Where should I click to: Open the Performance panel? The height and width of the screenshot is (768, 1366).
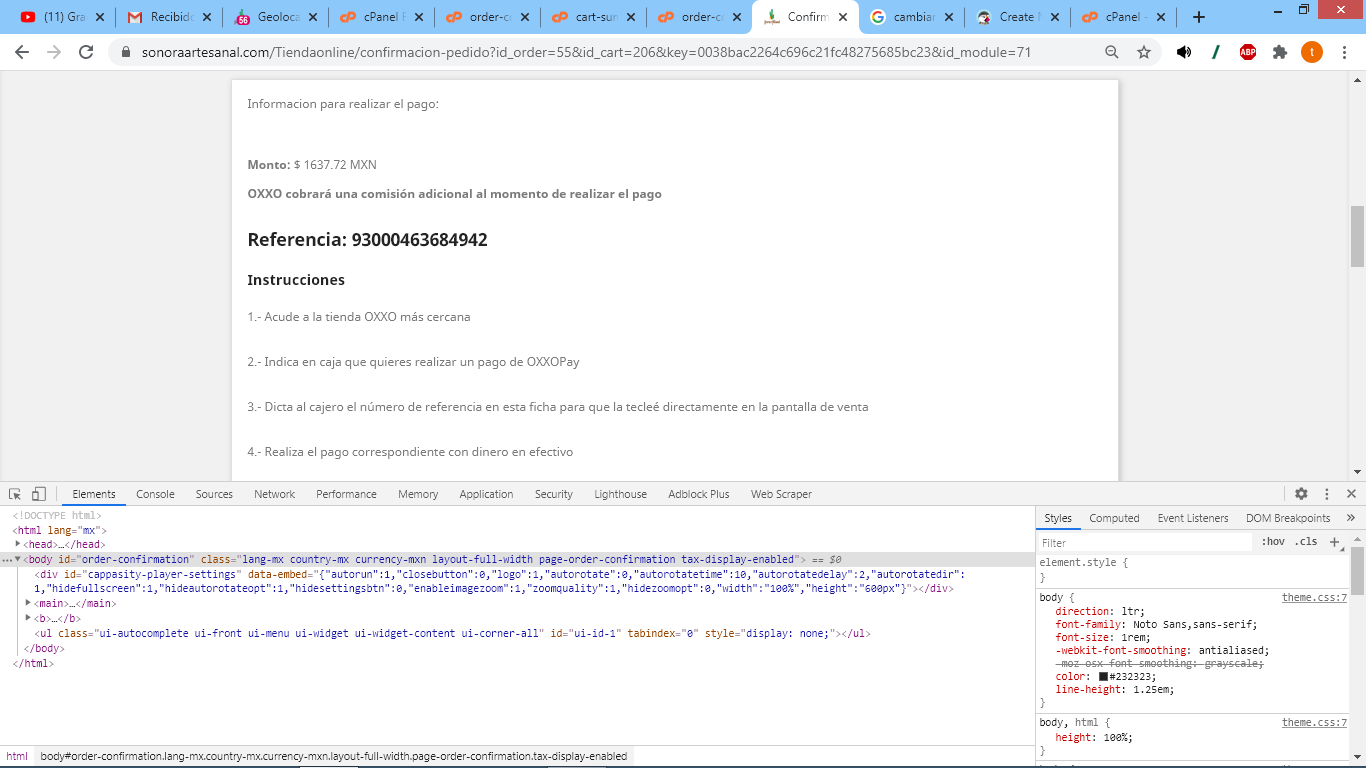[x=346, y=494]
